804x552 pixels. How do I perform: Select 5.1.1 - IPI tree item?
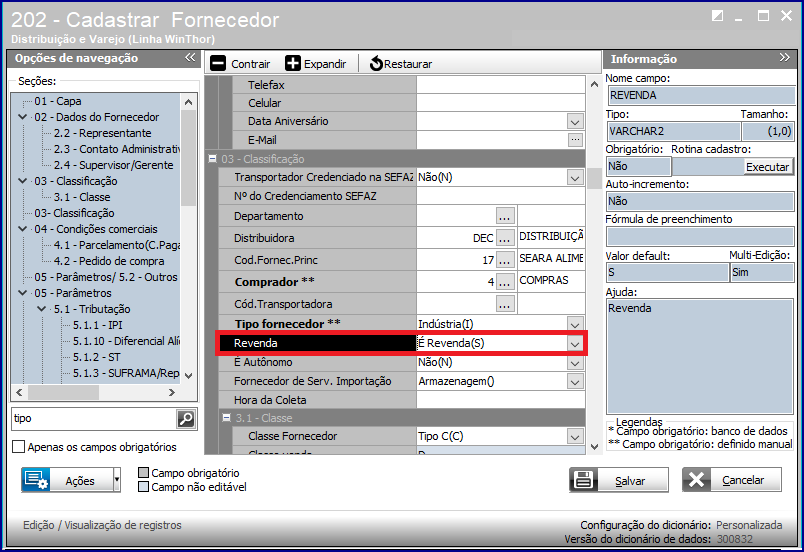(97, 325)
